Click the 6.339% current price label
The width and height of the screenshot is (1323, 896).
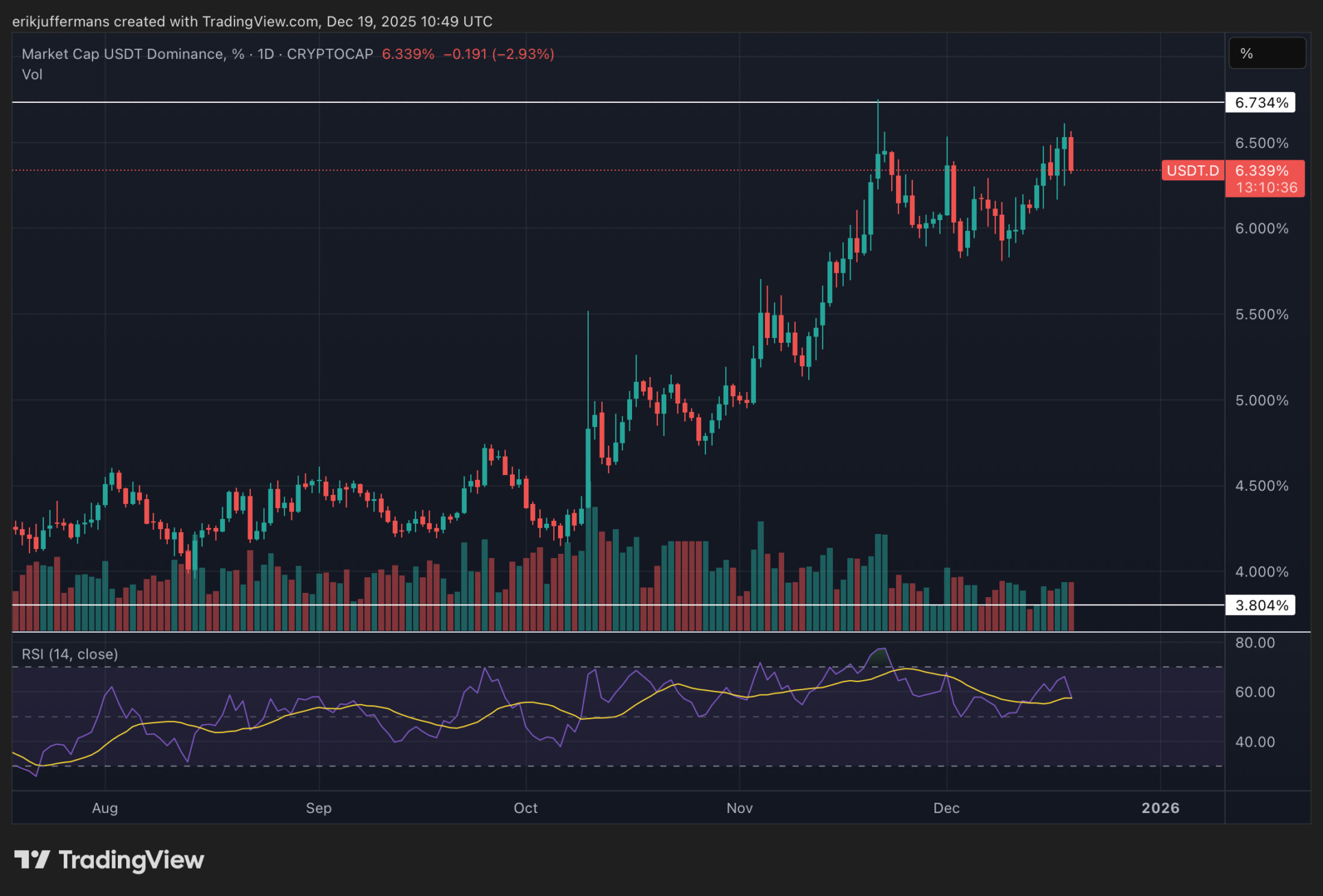click(1262, 171)
